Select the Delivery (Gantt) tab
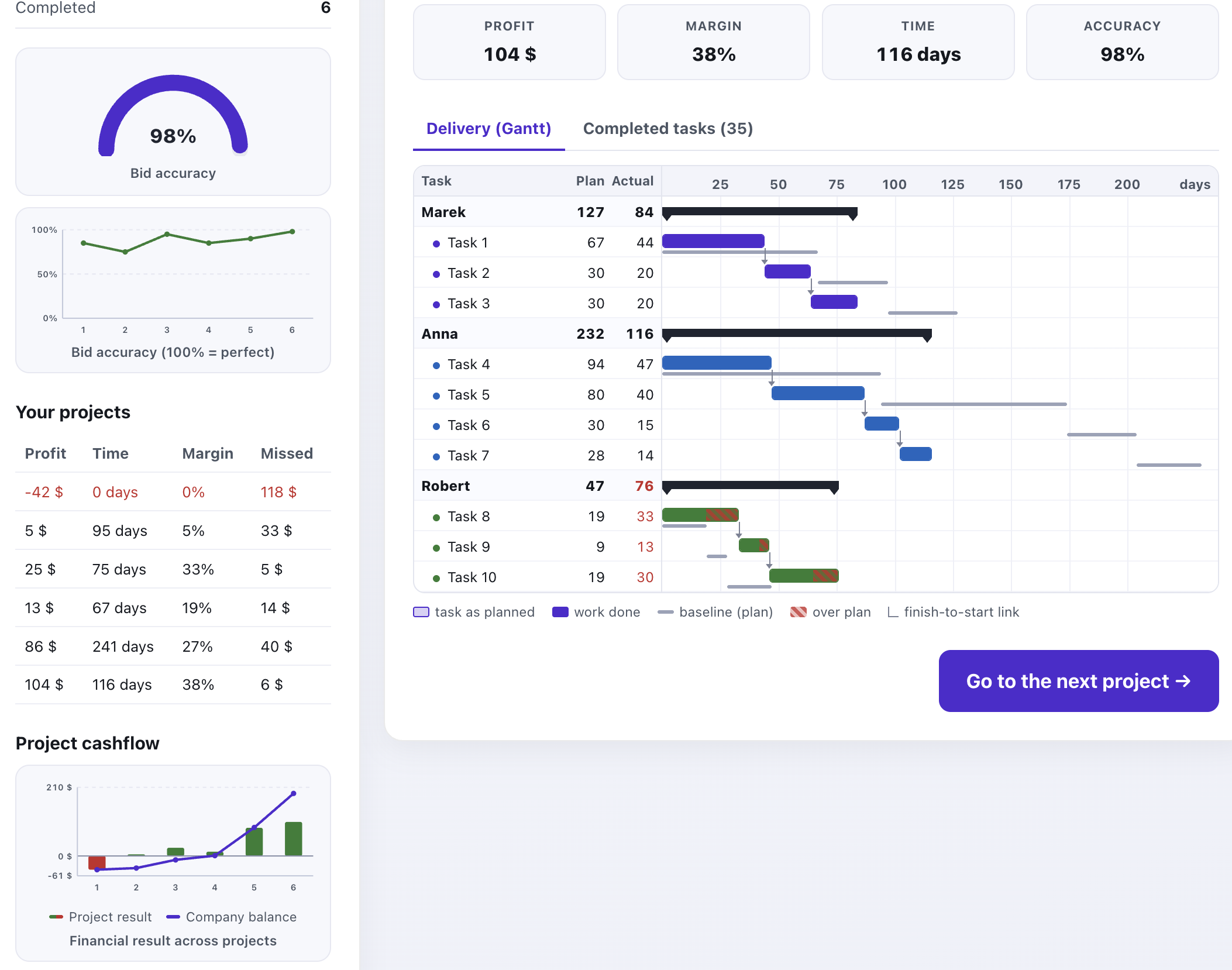The width and height of the screenshot is (1232, 970). pos(488,129)
